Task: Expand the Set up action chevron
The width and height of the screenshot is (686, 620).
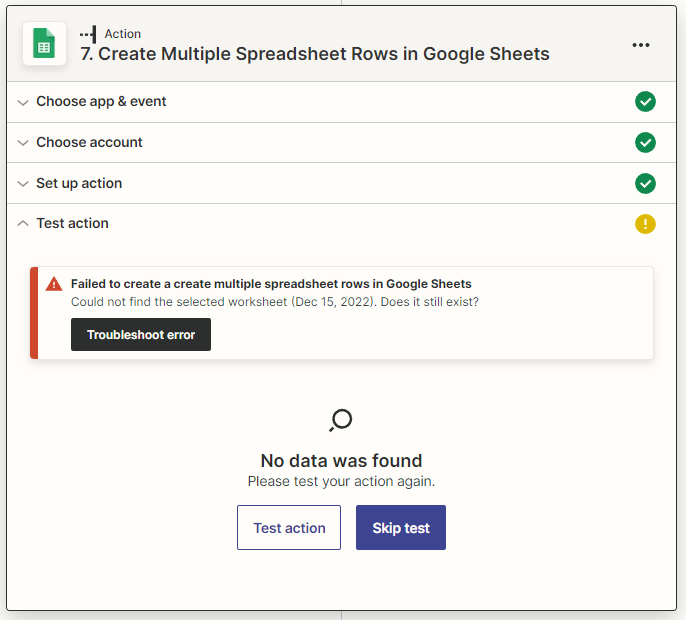Action: (x=23, y=184)
